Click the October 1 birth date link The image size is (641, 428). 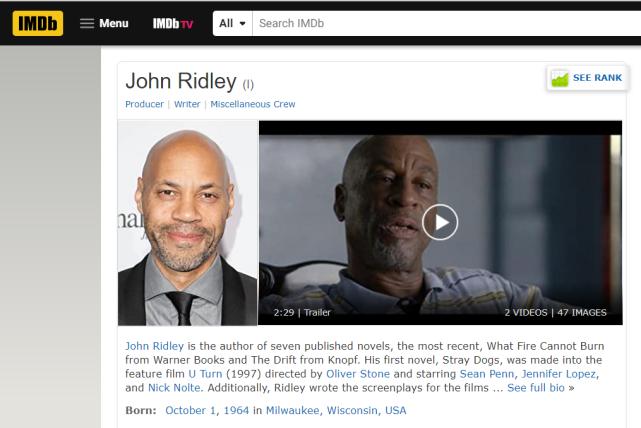(190, 410)
